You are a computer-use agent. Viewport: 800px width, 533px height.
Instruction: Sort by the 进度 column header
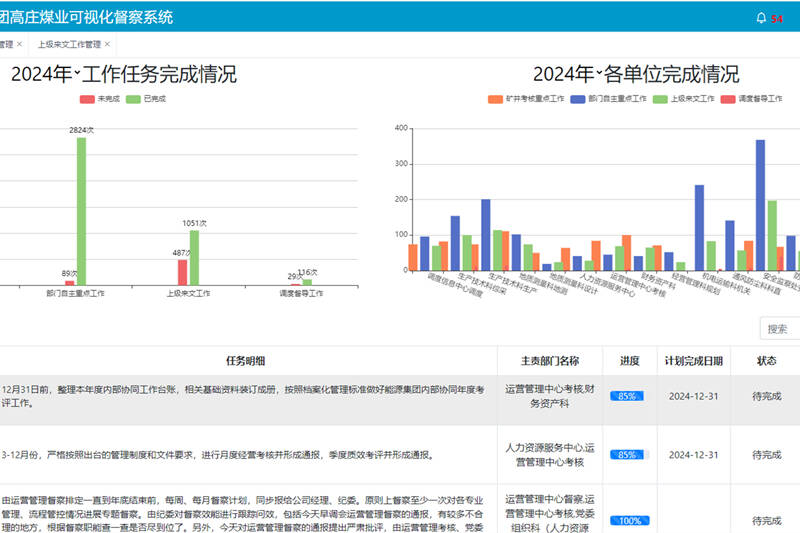pyautogui.click(x=630, y=361)
